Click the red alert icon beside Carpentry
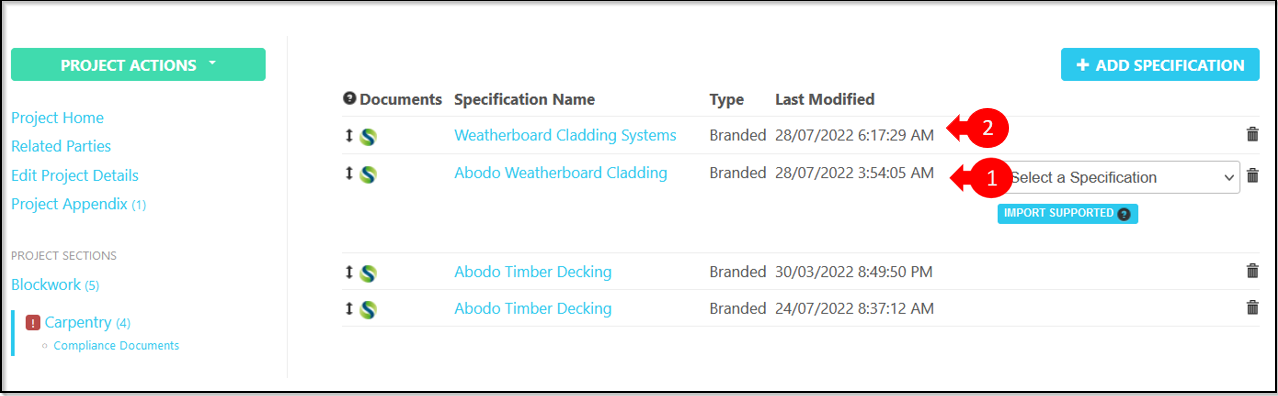The width and height of the screenshot is (1278, 396). point(32,323)
